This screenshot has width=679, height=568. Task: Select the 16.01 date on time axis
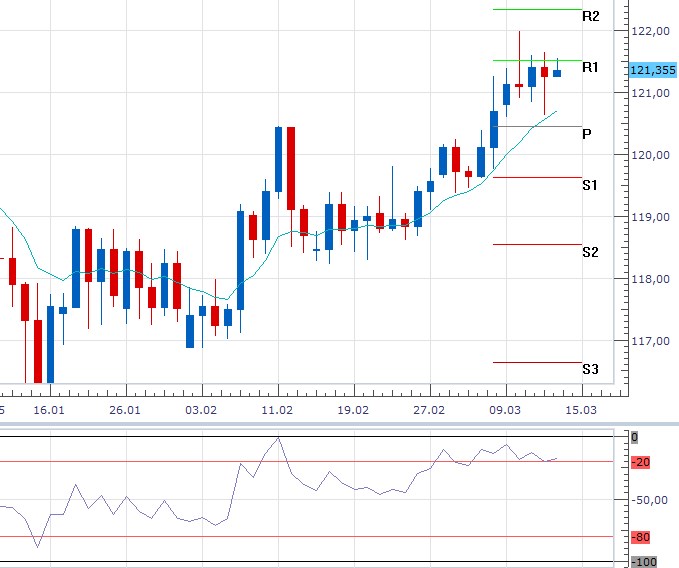coord(49,410)
